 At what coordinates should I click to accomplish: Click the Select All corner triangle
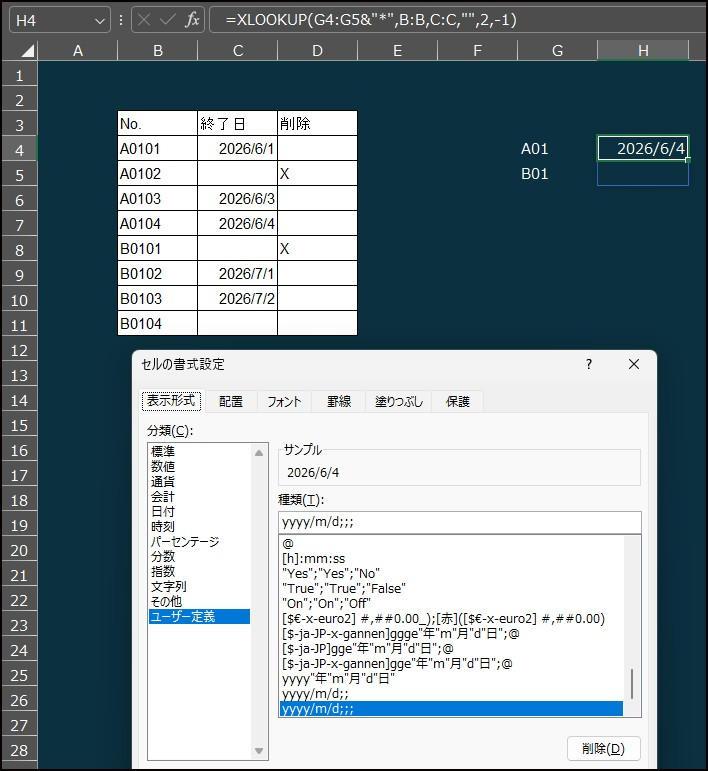click(27, 50)
